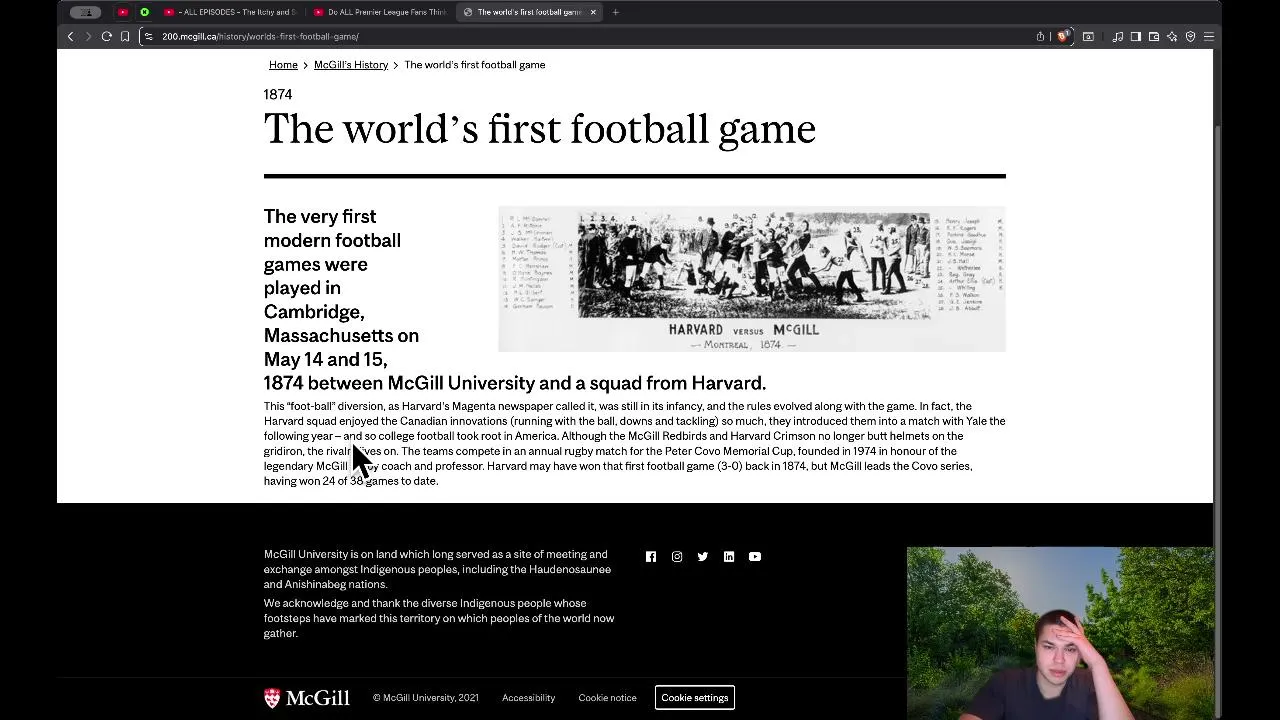Open the Brave VPN shield icon
This screenshot has height=720, width=1280.
tap(1190, 36)
